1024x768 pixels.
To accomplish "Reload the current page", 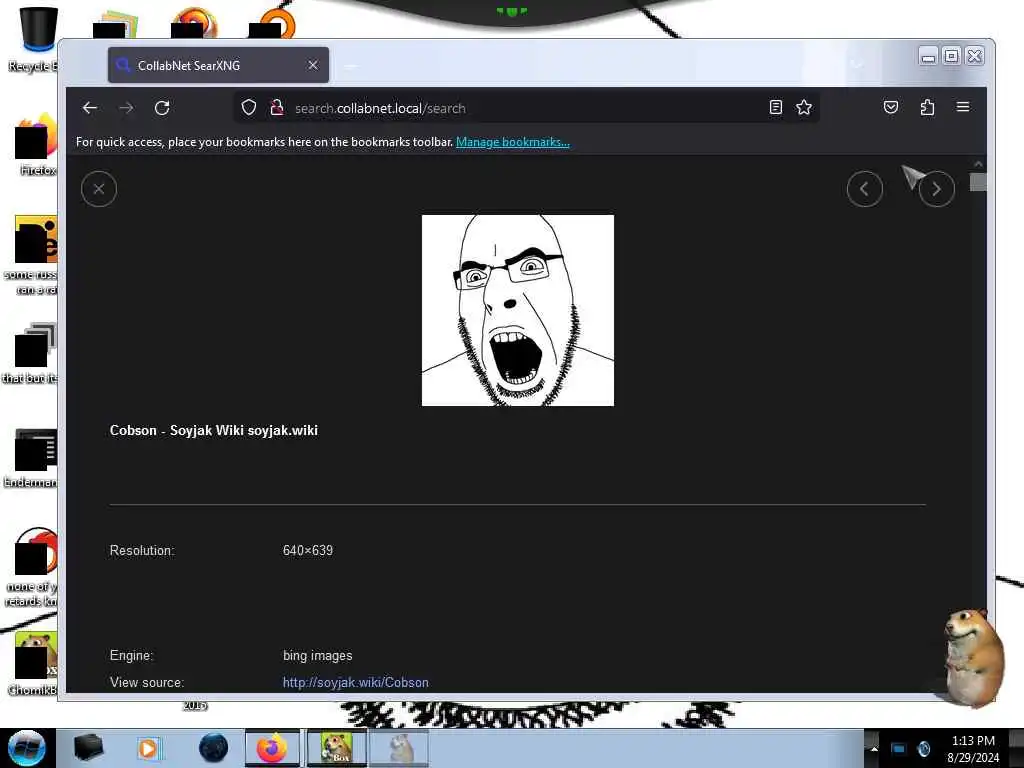I will point(162,108).
